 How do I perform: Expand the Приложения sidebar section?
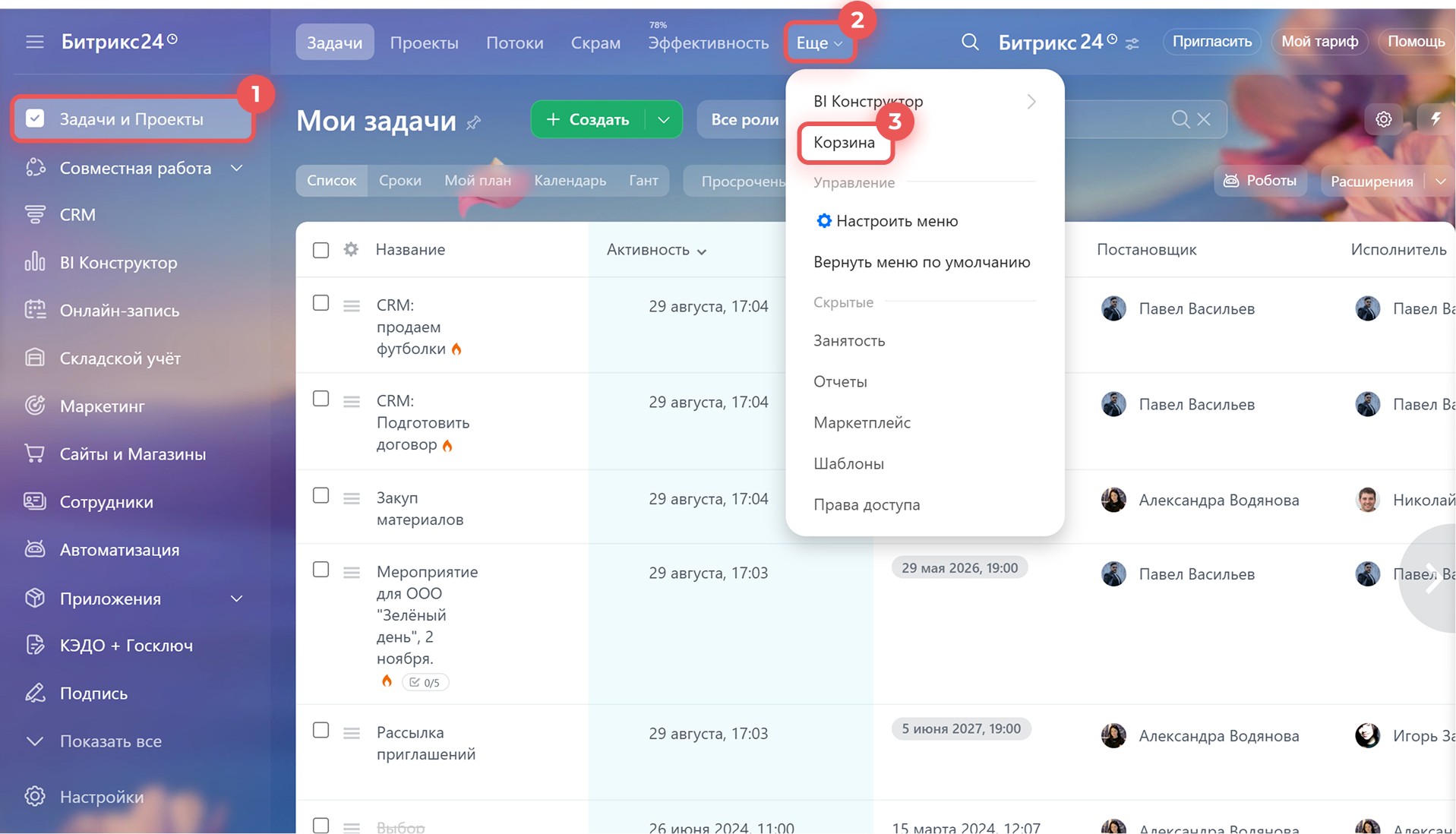tap(237, 599)
